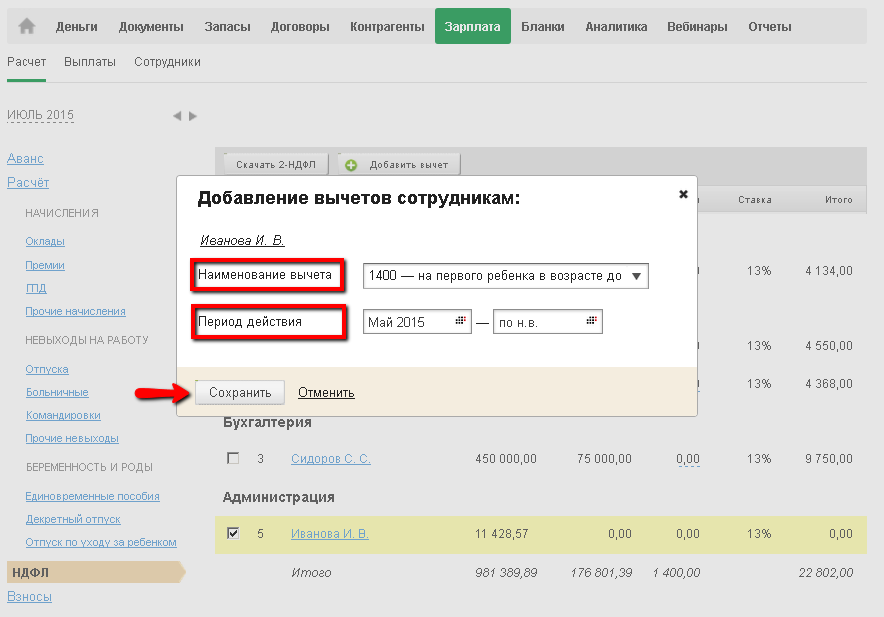Screen dimensions: 884x617
Task: Click the Добавить вычет button
Action: coord(400,165)
